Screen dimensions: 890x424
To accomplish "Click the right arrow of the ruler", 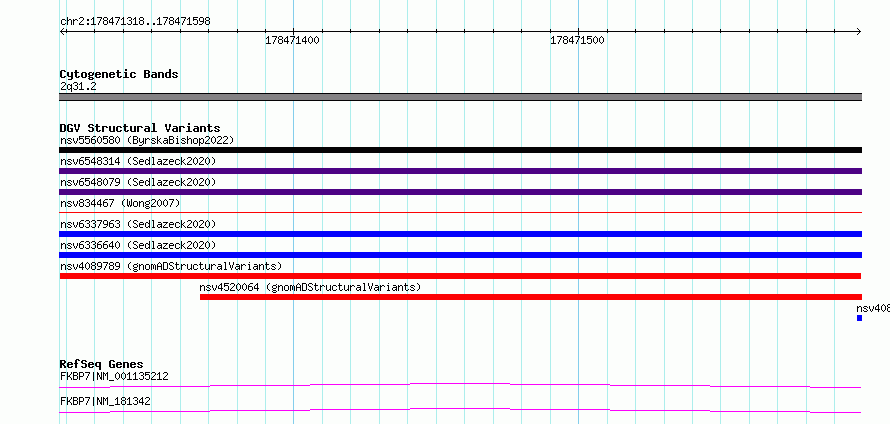I will 858,32.
